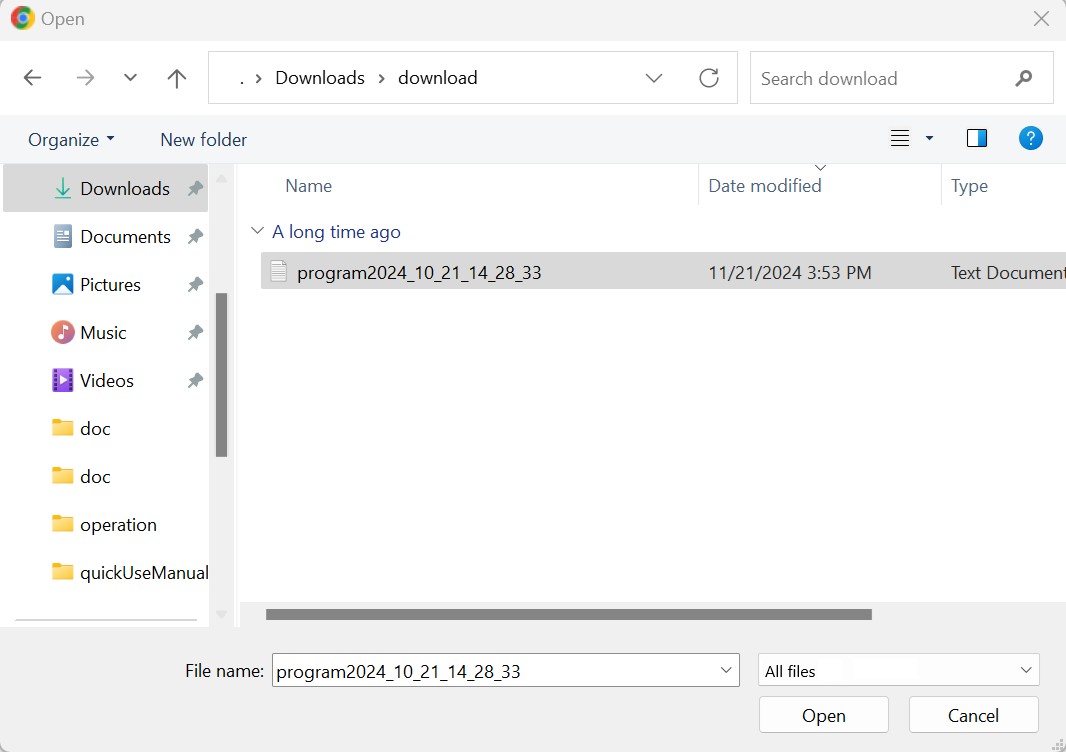The width and height of the screenshot is (1066, 752).
Task: Expand the File name dropdown arrow
Action: [726, 670]
